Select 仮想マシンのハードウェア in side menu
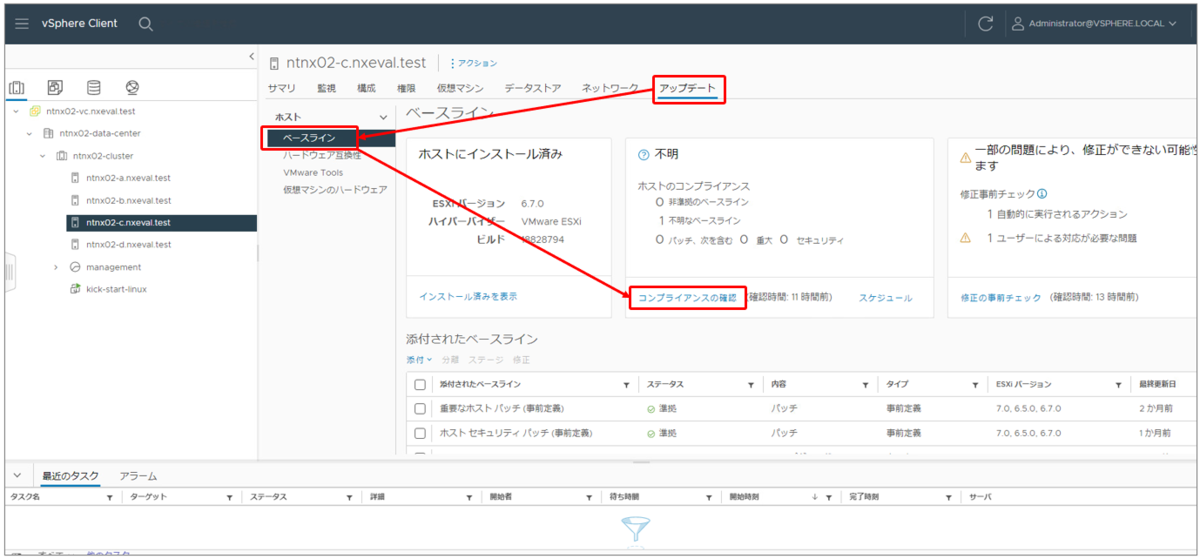 pos(334,189)
